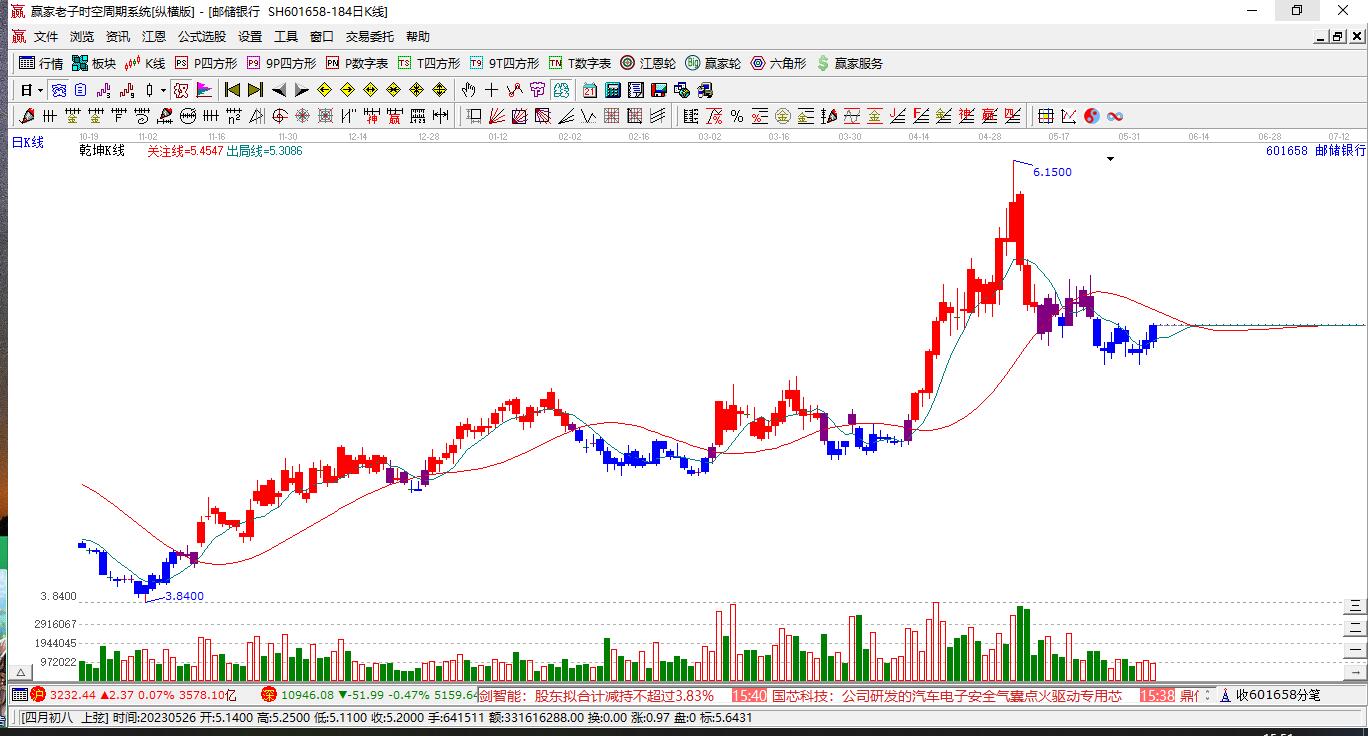Screen dimensions: 1368x736
Task: Click the colorful flag chart icon
Action: coord(203,90)
